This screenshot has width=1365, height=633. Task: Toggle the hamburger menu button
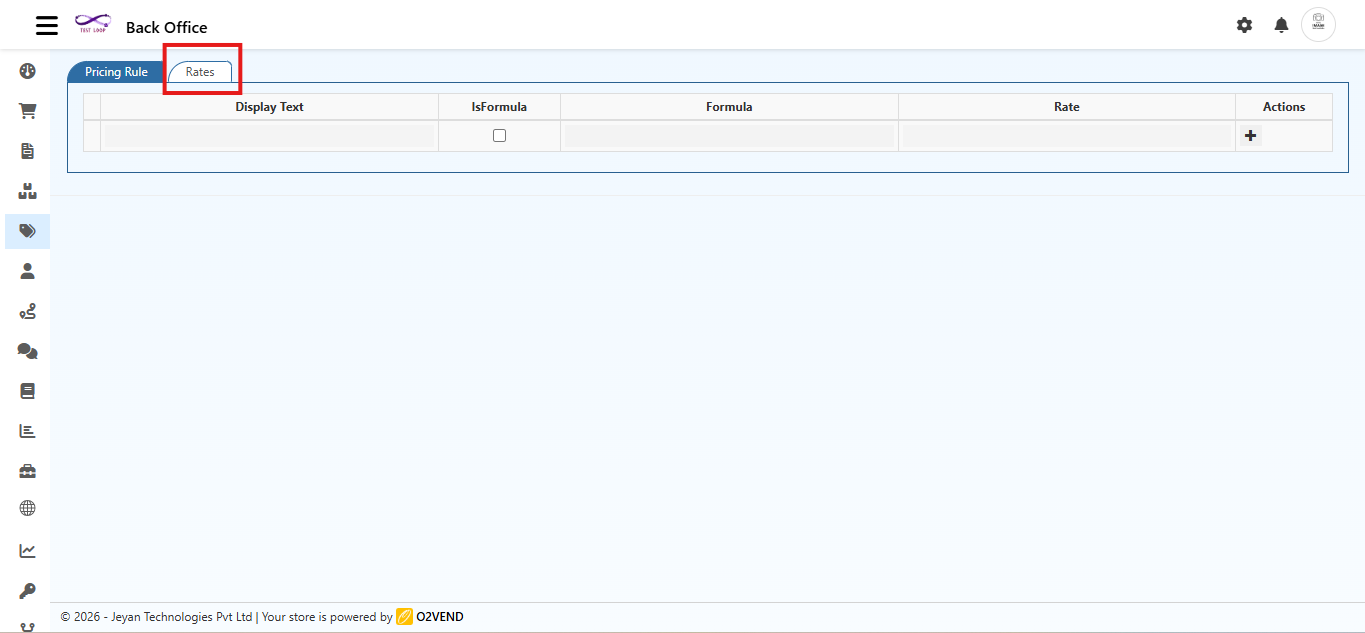(x=47, y=26)
